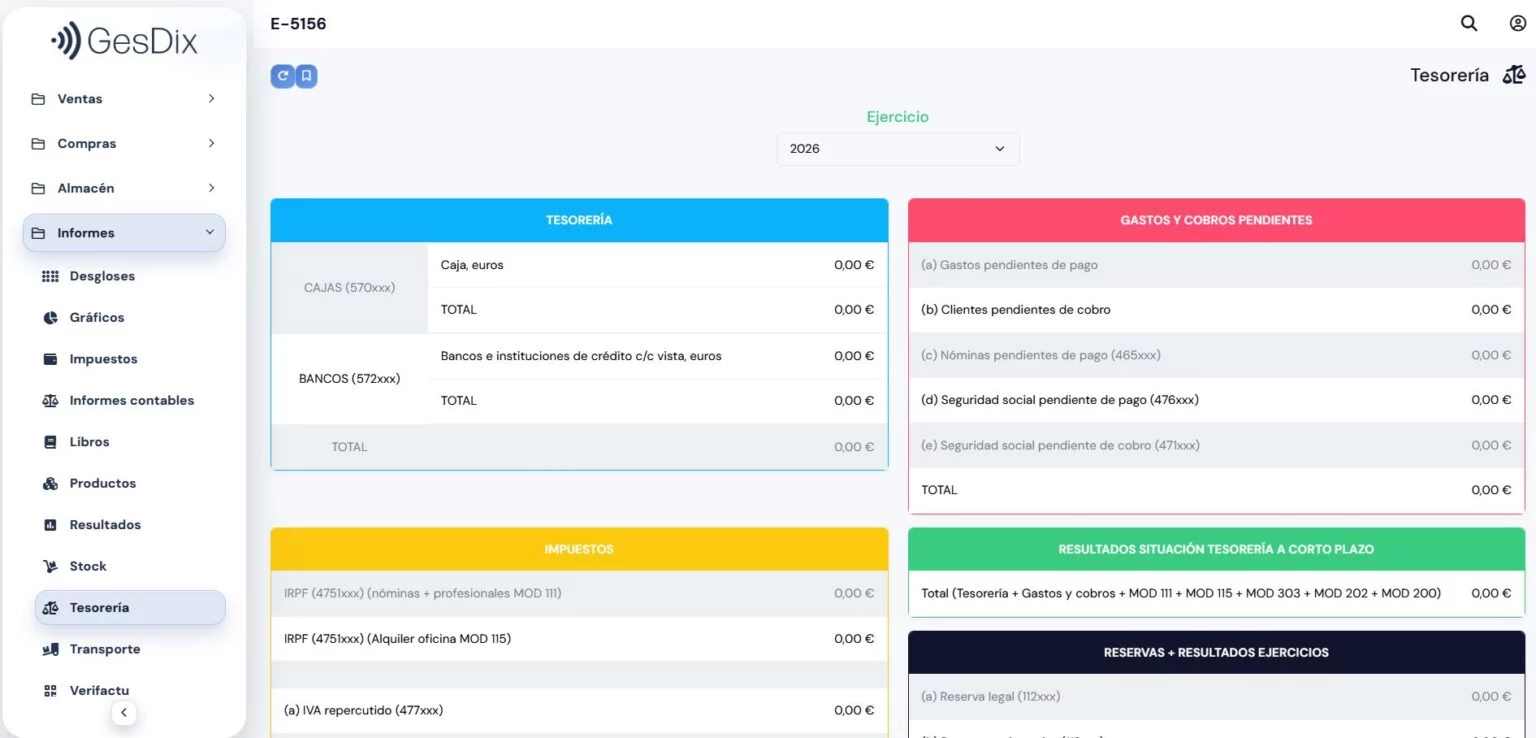Click '(d) Seguridad social pendiente de pago' row
Image resolution: width=1536 pixels, height=738 pixels.
coord(1216,400)
